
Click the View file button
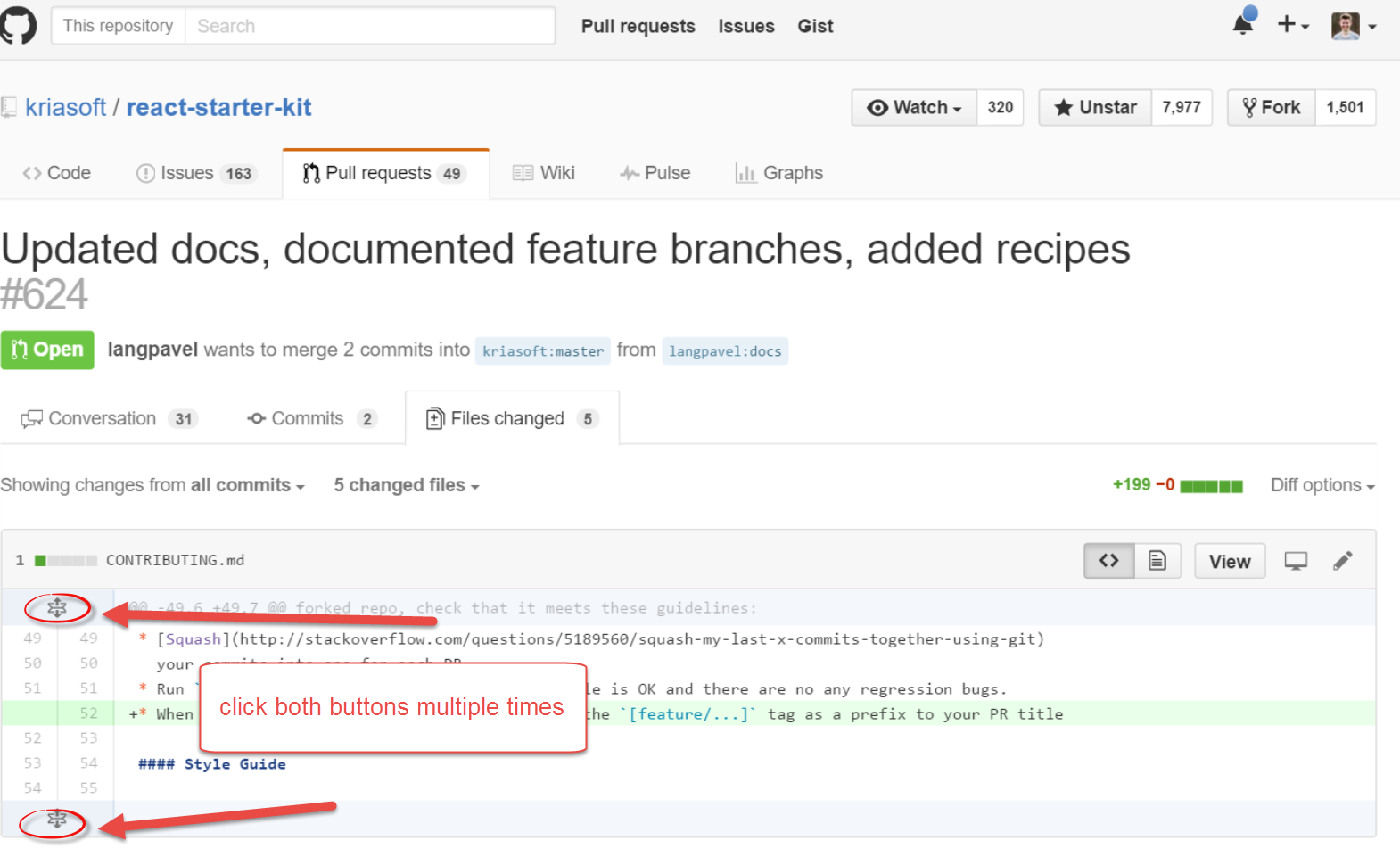pos(1230,562)
